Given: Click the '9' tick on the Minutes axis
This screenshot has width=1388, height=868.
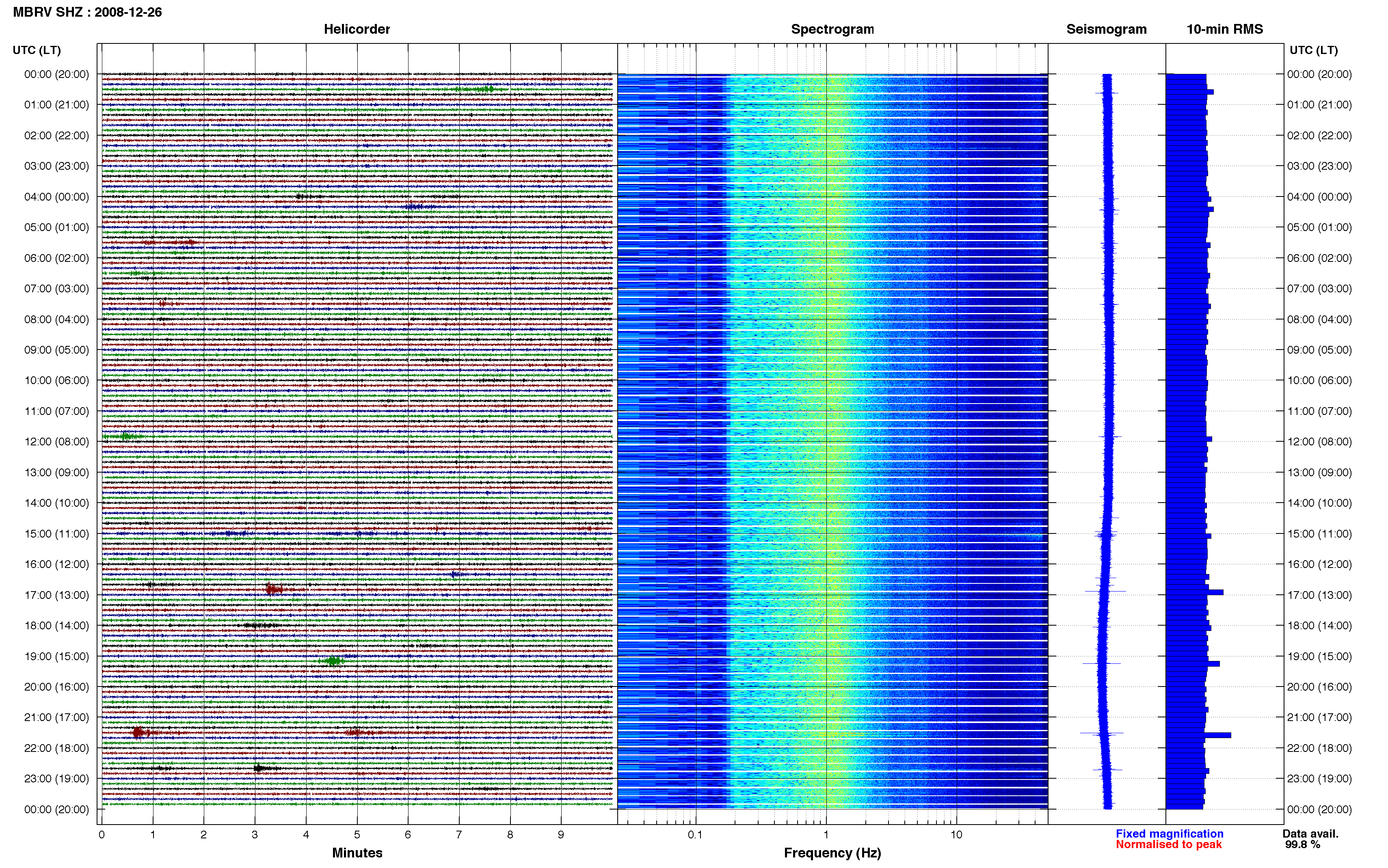Looking at the screenshot, I should (561, 835).
